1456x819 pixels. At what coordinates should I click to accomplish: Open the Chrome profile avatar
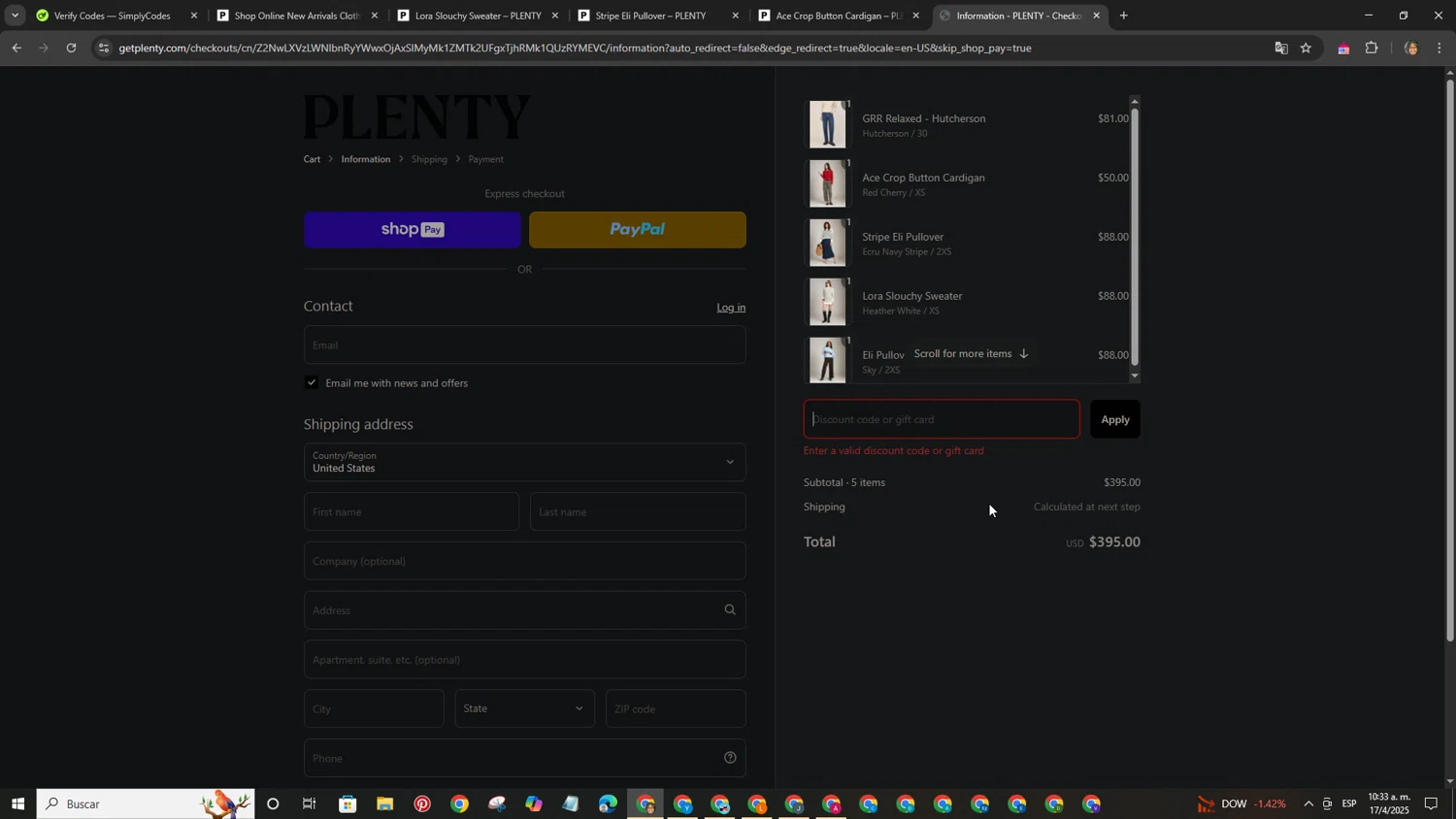[1411, 48]
